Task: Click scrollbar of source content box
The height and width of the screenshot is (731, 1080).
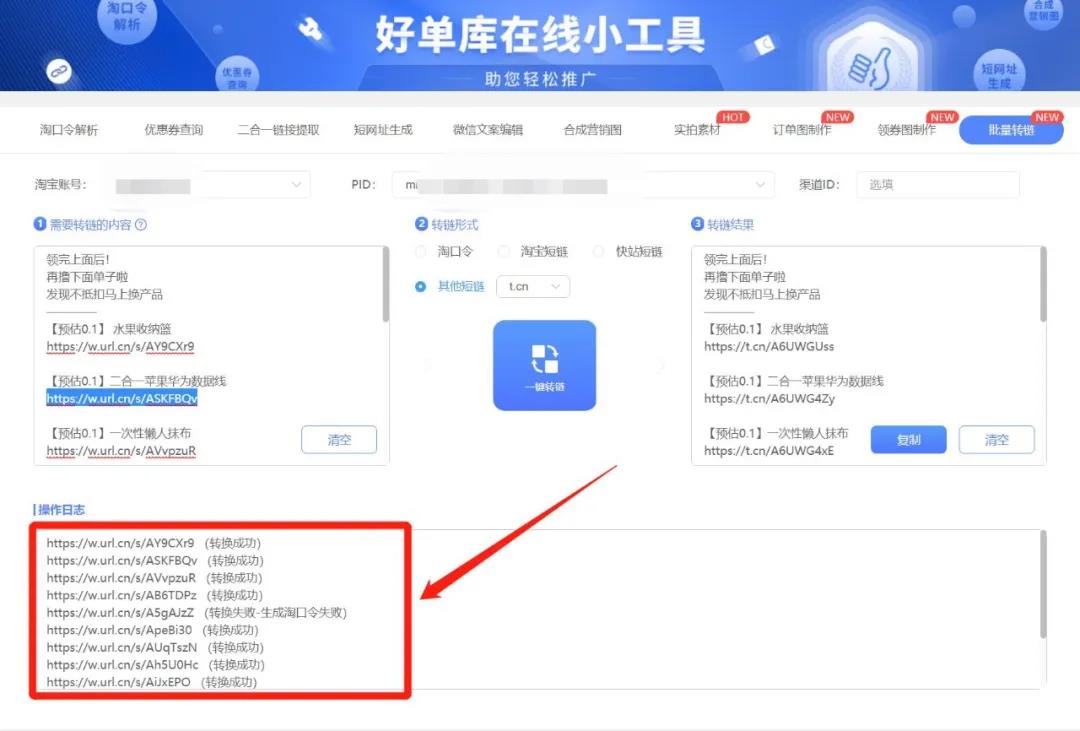Action: tap(386, 284)
